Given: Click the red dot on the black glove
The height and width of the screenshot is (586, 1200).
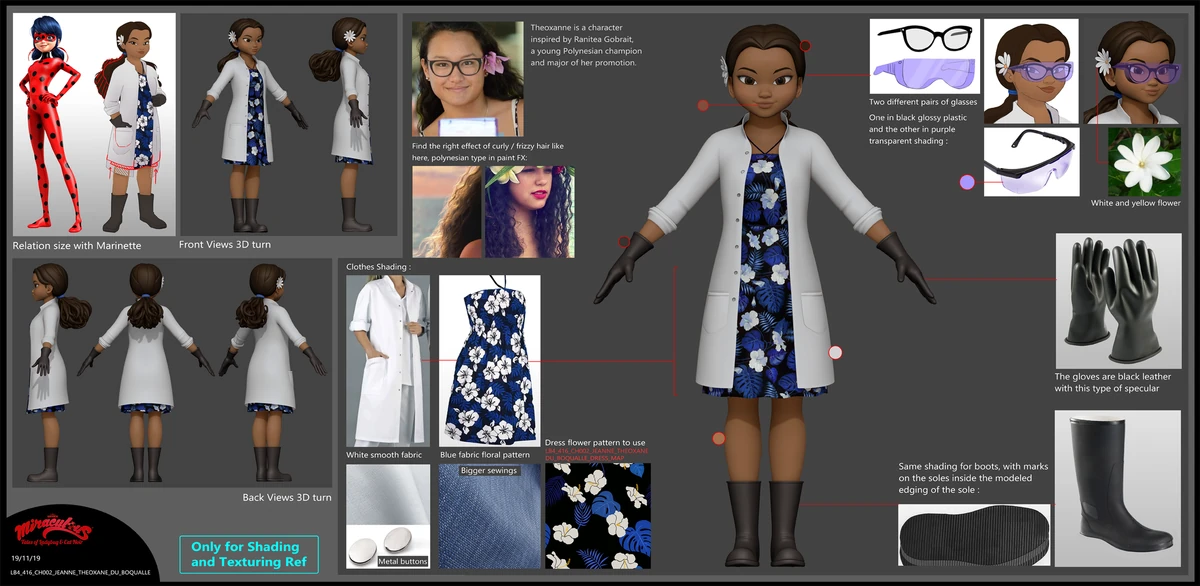Looking at the screenshot, I should pyautogui.click(x=623, y=241).
